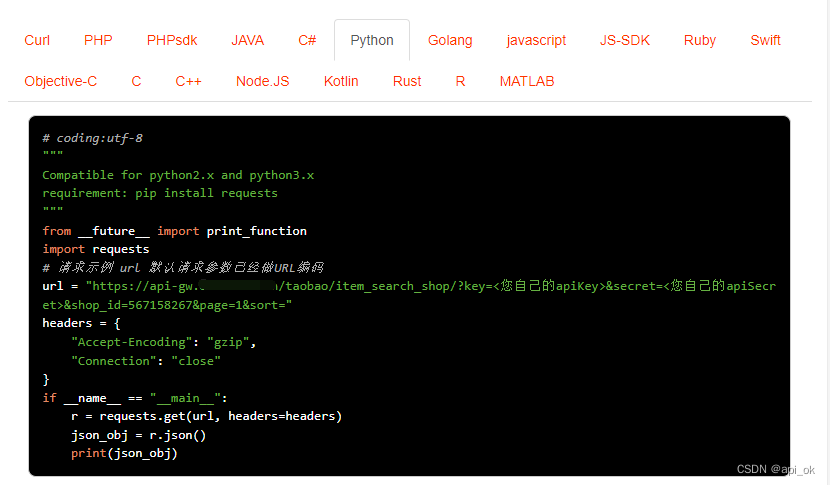Viewport: 830px width, 485px height.
Task: Open the C++ code tab
Action: pos(188,81)
